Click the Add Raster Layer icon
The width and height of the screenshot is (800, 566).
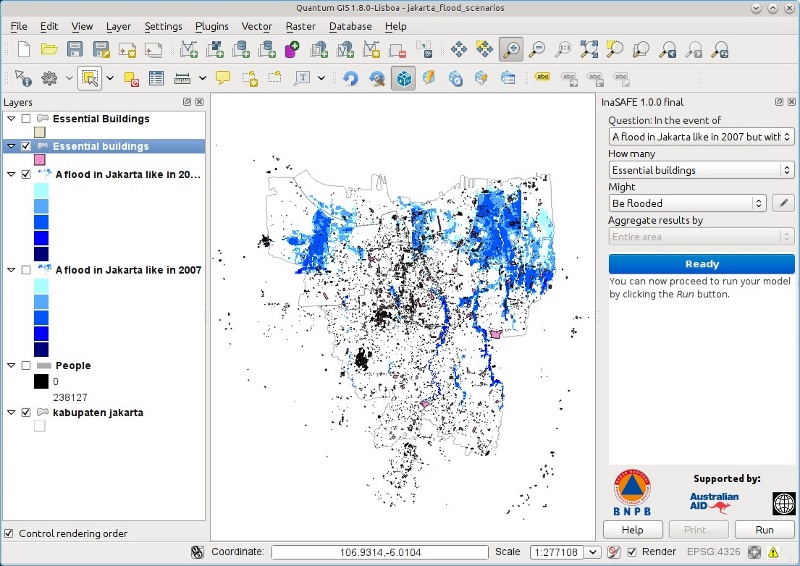coord(214,50)
